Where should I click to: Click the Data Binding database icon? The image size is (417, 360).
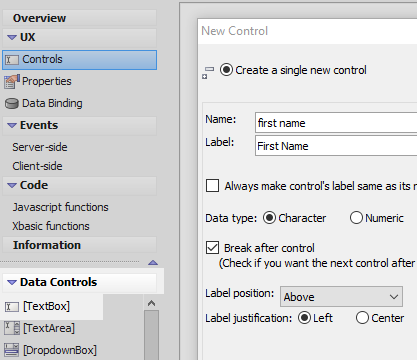click(x=12, y=104)
